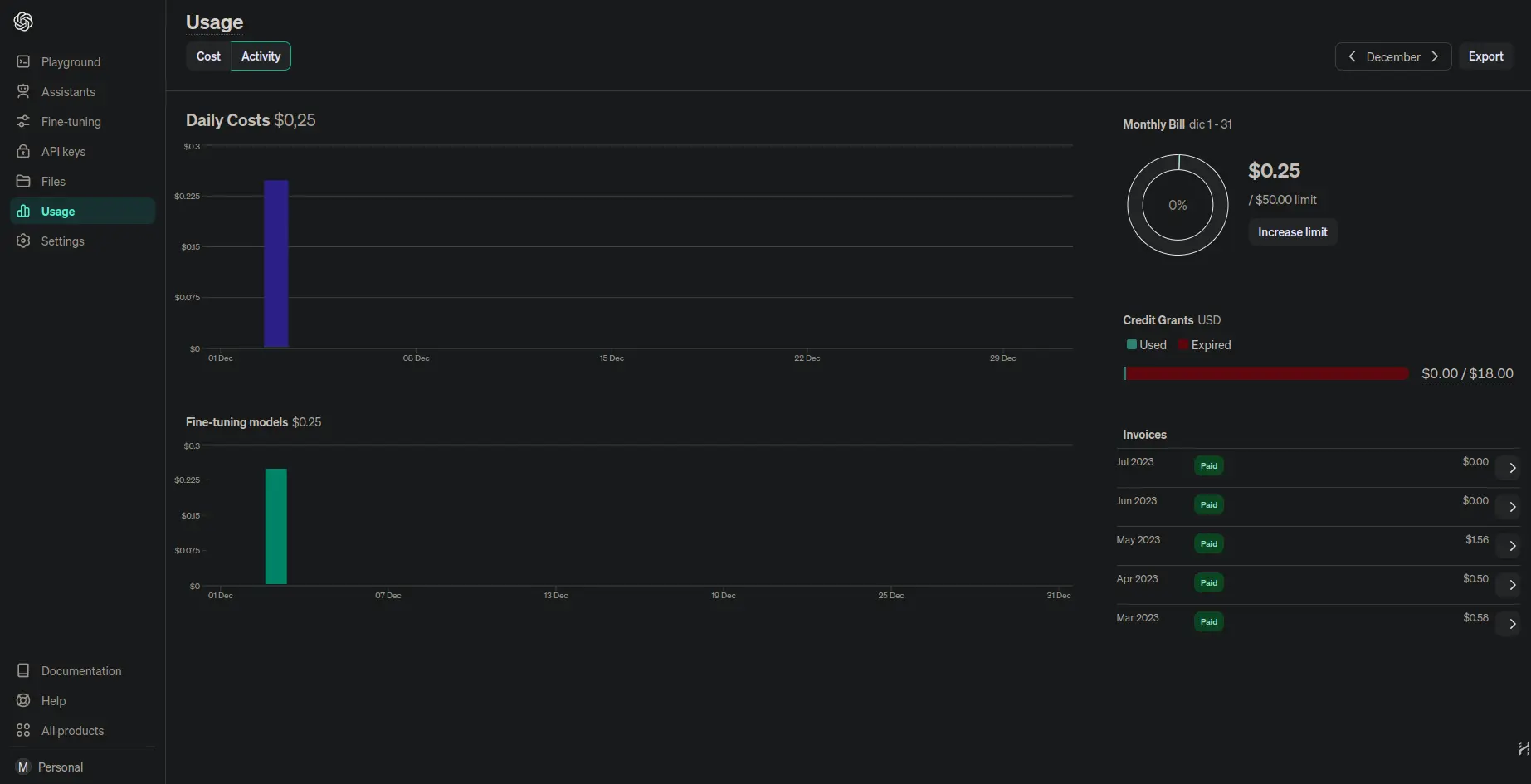Image resolution: width=1531 pixels, height=784 pixels.
Task: Click Paid badge for May 2023
Action: point(1209,543)
